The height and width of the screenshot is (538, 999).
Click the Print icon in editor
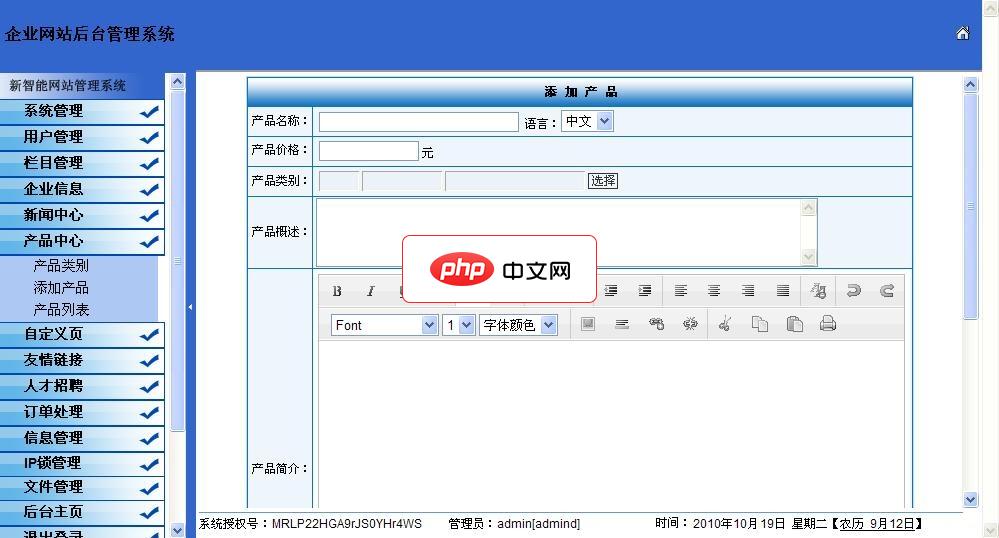pos(827,324)
